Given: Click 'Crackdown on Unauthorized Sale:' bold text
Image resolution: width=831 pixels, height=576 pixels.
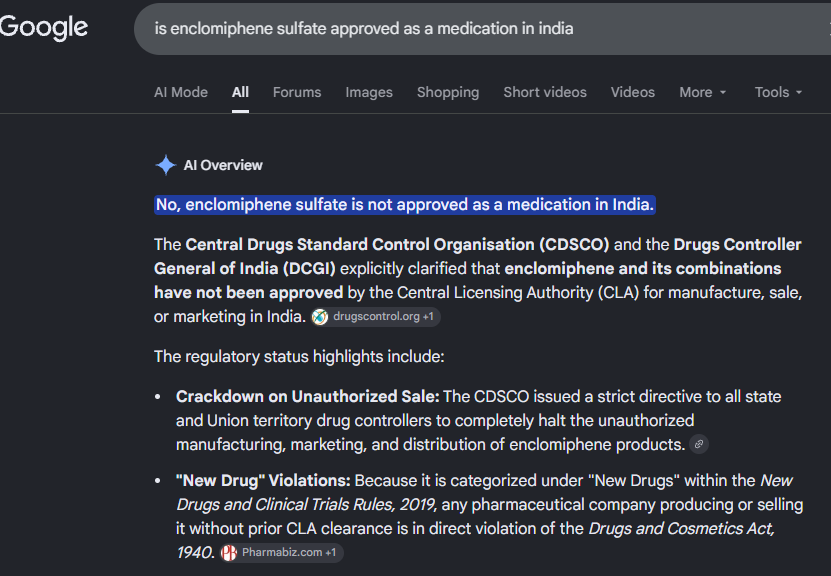Looking at the screenshot, I should click(x=307, y=396).
